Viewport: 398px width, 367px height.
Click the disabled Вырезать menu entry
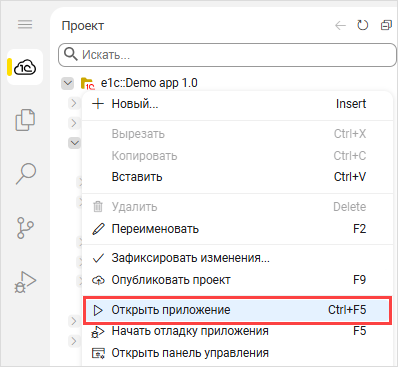tap(237, 134)
